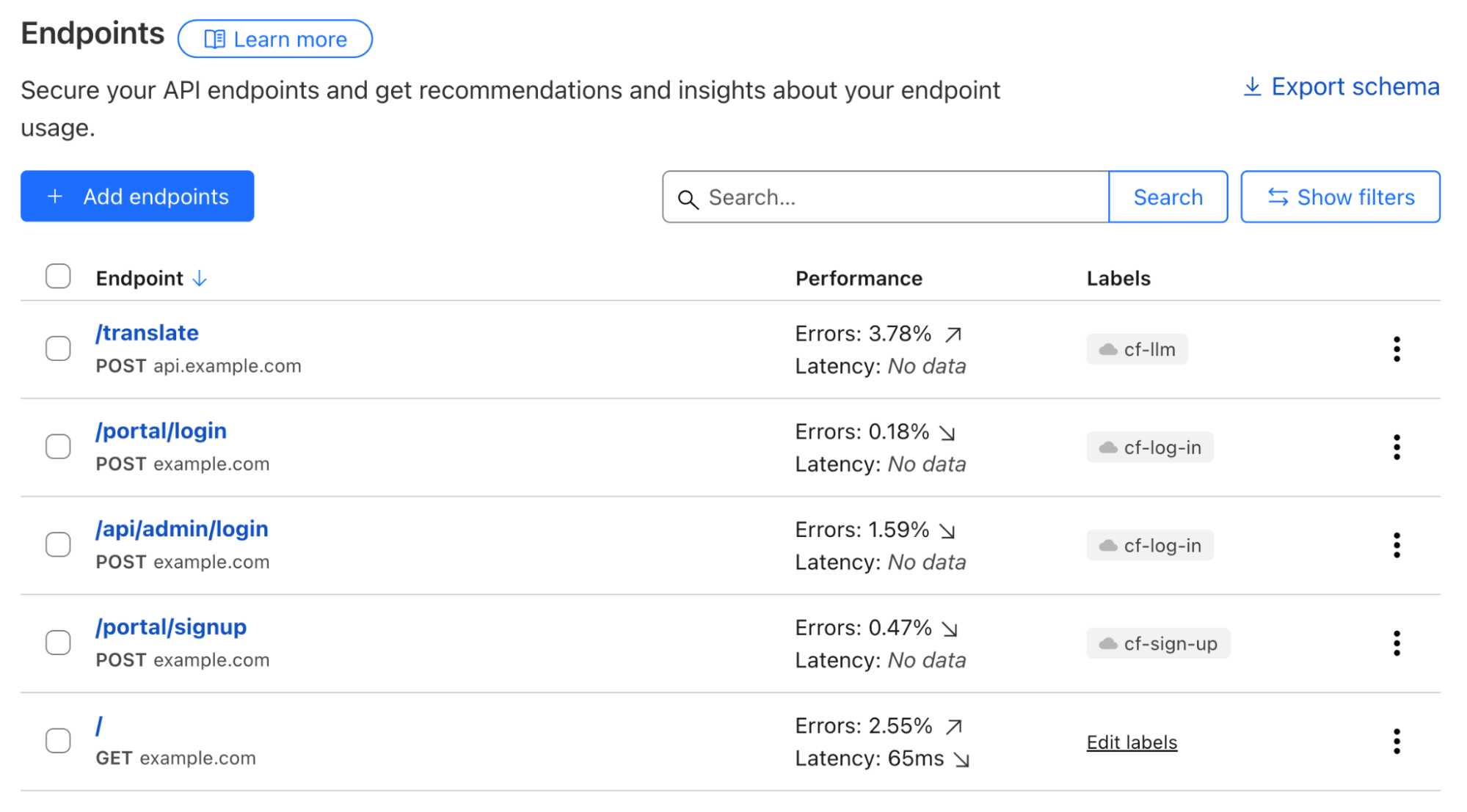This screenshot has height=812, width=1467.
Task: Open the kebab menu for /api/admin/login
Action: click(x=1396, y=545)
